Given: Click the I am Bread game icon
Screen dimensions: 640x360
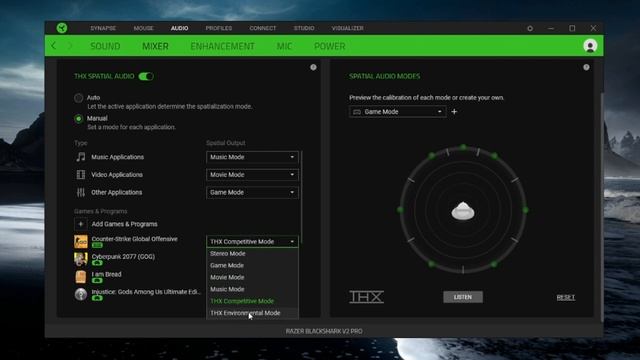Looking at the screenshot, I should pyautogui.click(x=80, y=276).
